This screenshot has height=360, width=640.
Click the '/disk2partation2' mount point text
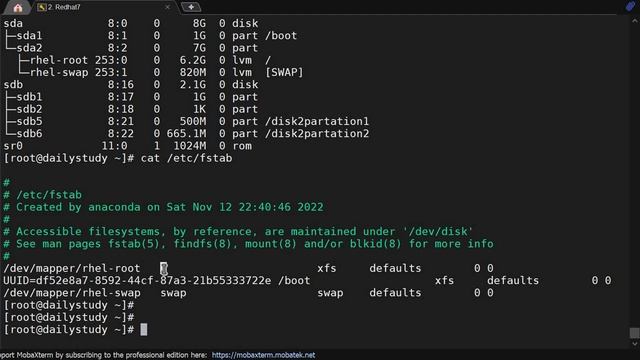click(x=317, y=133)
